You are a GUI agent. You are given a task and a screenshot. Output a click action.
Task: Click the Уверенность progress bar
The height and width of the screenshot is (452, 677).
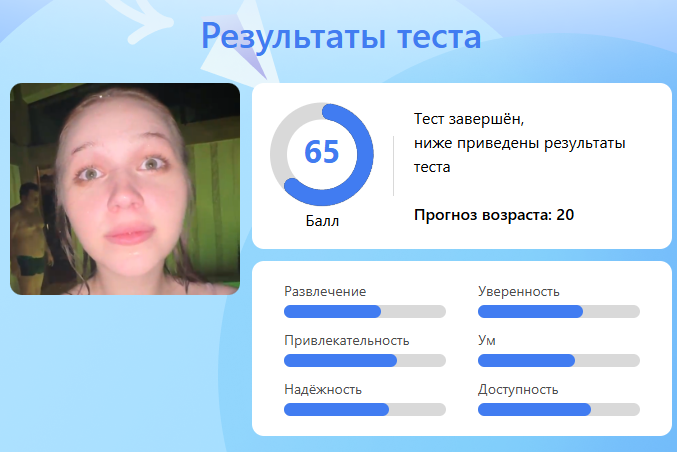point(559,311)
